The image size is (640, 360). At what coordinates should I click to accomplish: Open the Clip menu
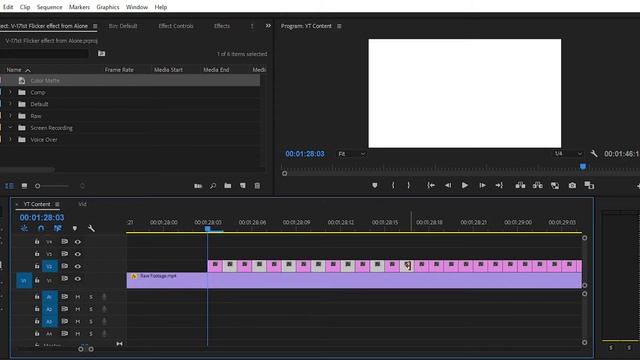[24, 7]
